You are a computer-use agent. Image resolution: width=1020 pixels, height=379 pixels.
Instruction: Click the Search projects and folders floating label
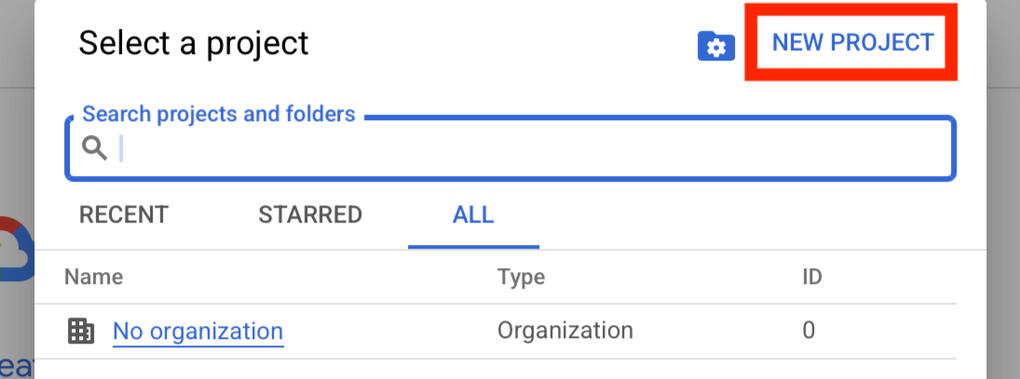click(219, 114)
